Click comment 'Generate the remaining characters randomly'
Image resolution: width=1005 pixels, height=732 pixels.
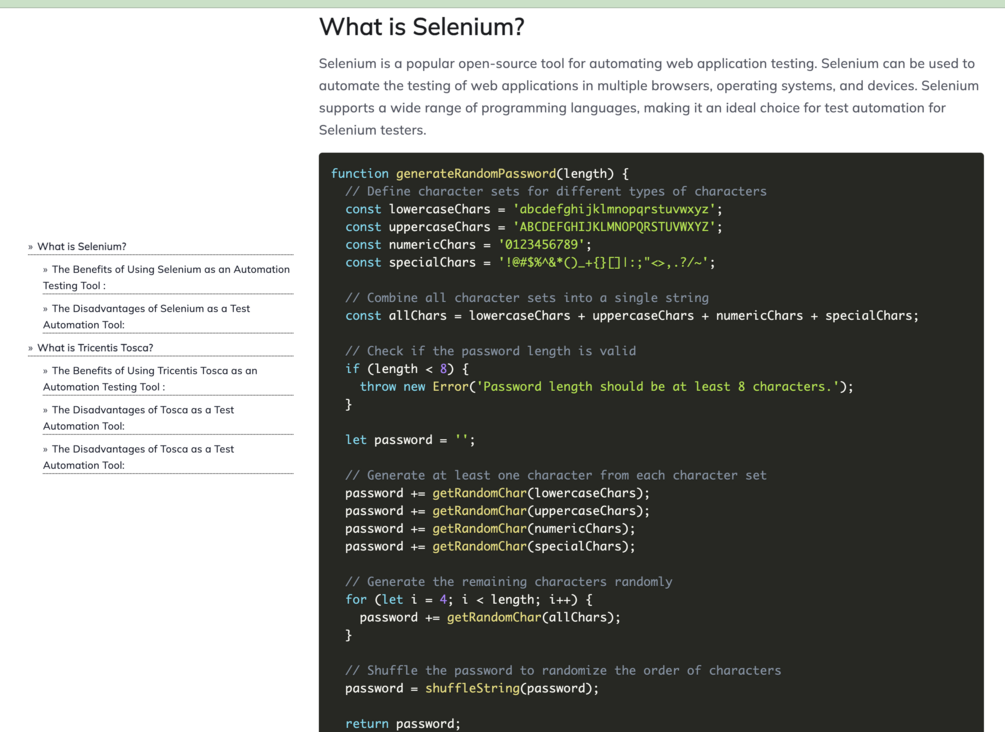(509, 581)
